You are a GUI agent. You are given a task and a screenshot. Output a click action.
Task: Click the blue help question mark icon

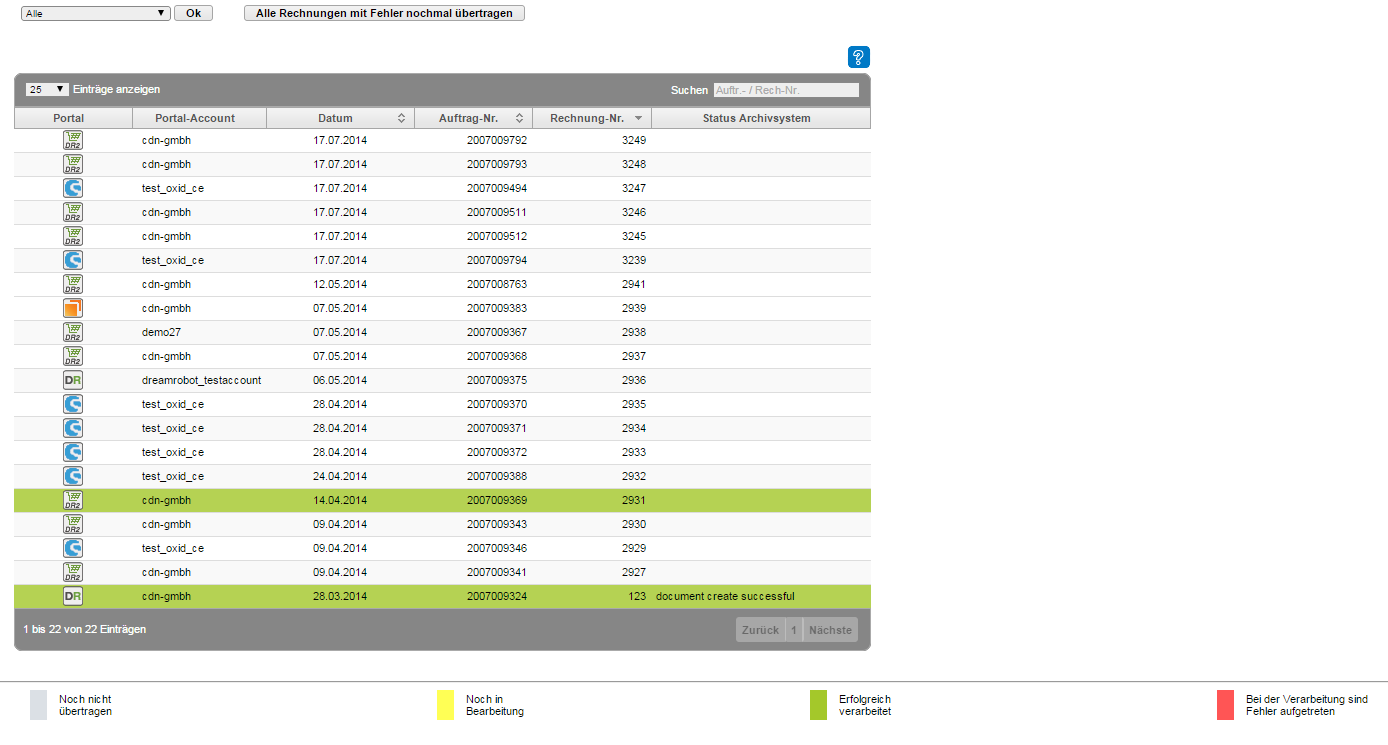tap(859, 57)
